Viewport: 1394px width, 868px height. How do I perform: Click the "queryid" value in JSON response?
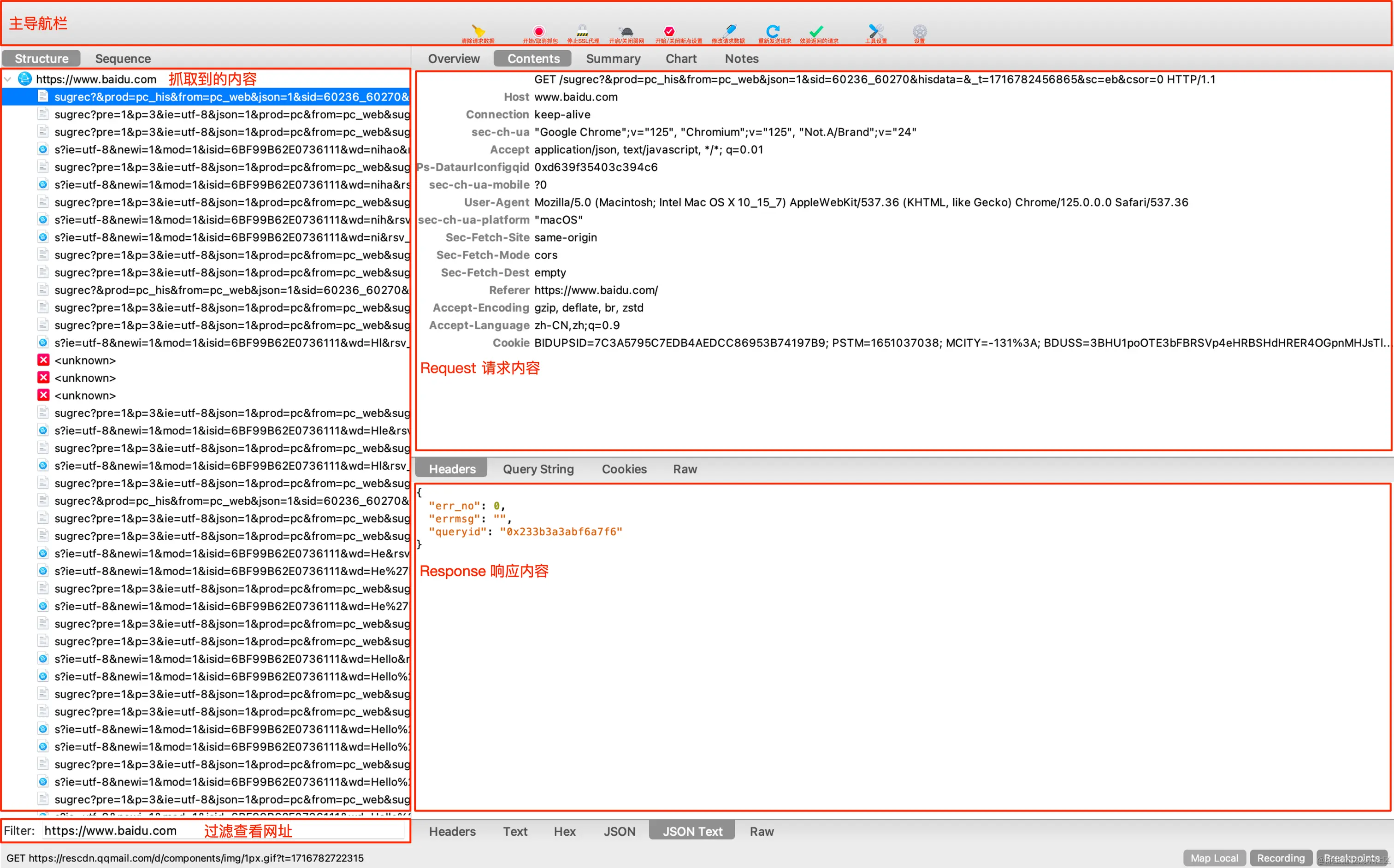pyautogui.click(x=561, y=531)
